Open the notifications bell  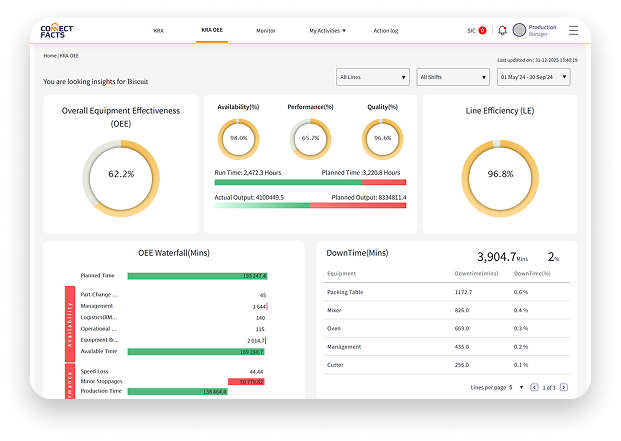502,31
